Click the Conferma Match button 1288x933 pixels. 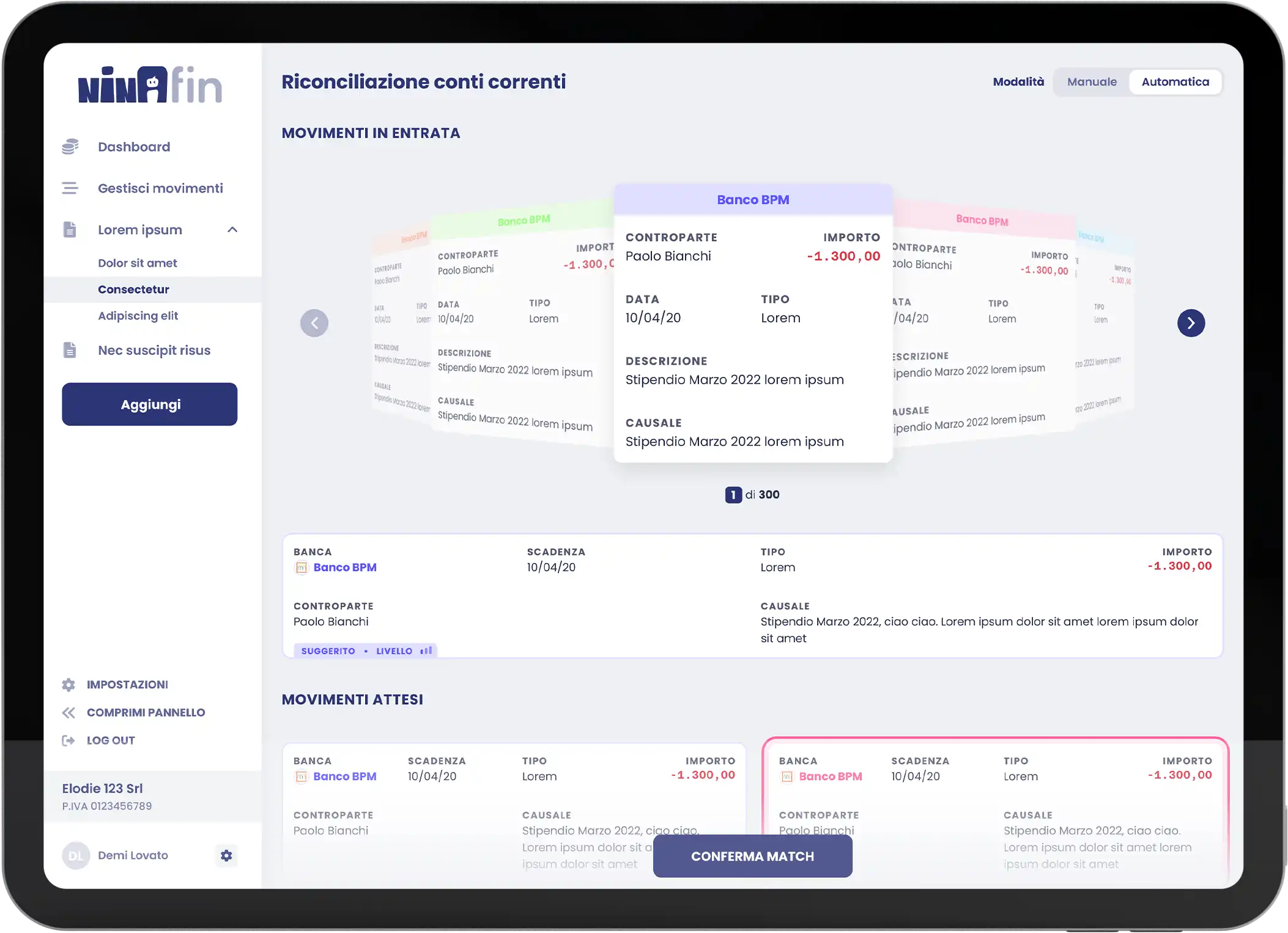[752, 856]
